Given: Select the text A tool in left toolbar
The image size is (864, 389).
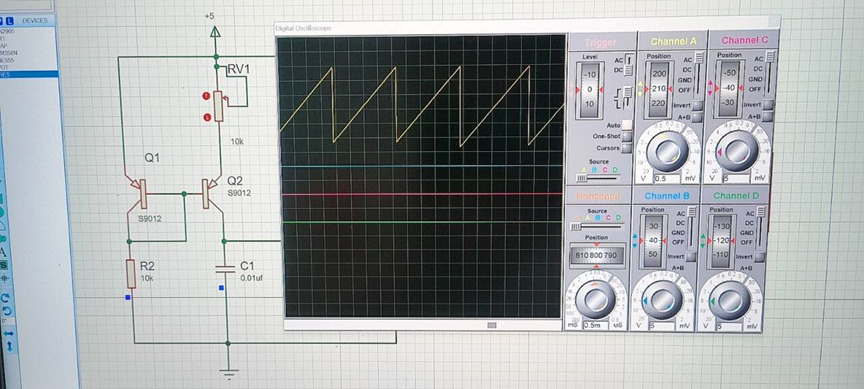Looking at the screenshot, I should 3,252.
